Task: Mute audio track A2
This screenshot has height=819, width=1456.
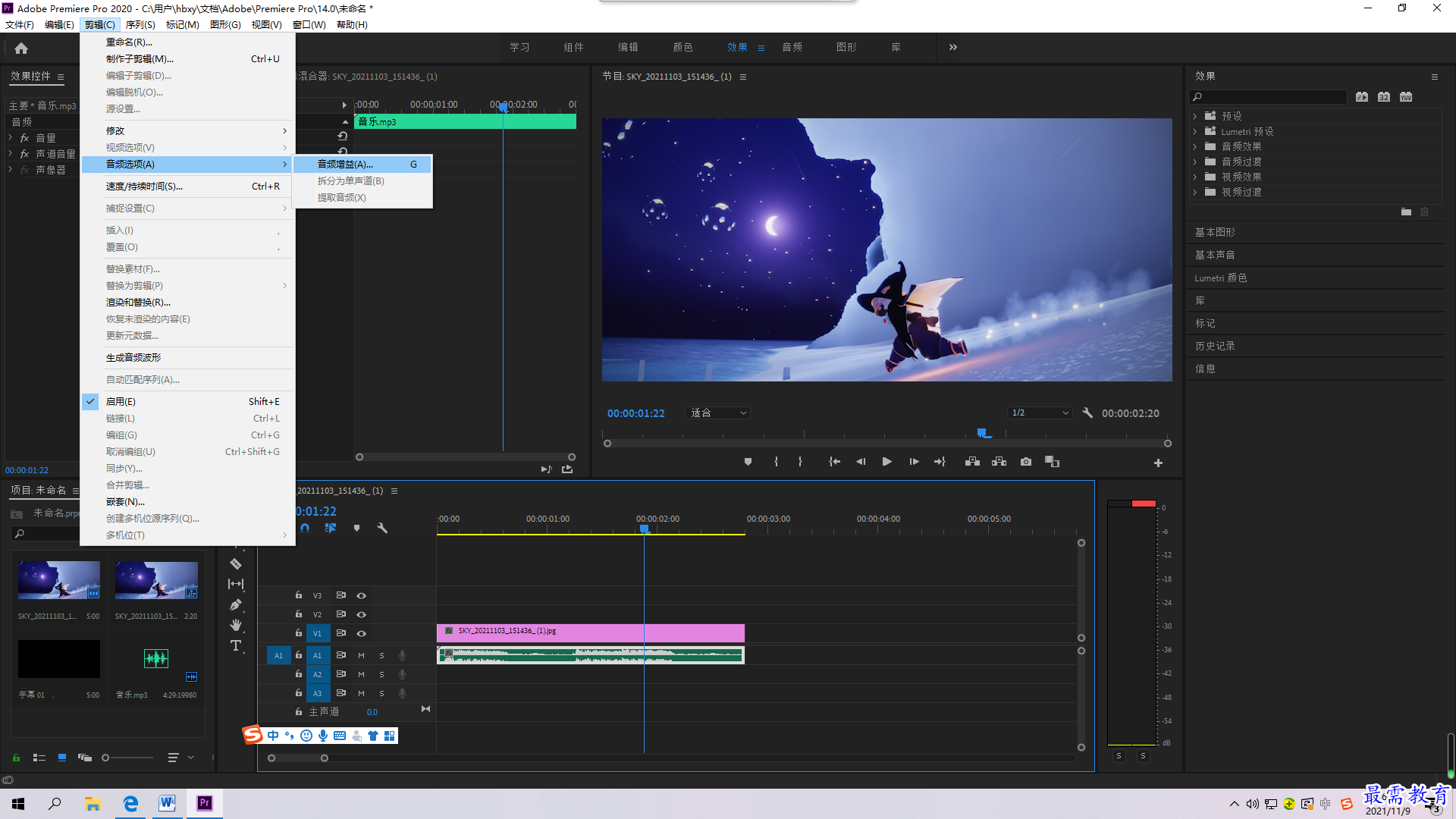Action: click(361, 674)
